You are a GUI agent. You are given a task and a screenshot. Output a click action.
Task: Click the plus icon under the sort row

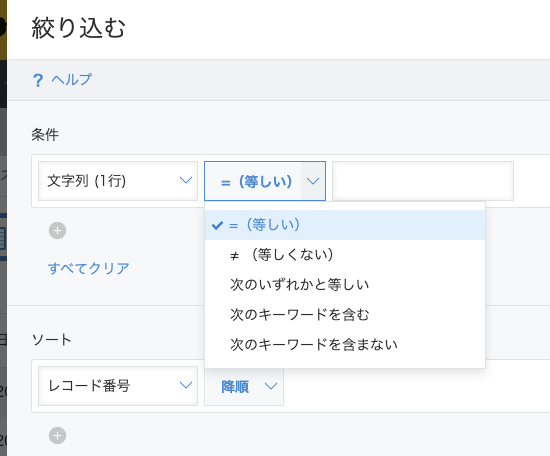(58, 436)
